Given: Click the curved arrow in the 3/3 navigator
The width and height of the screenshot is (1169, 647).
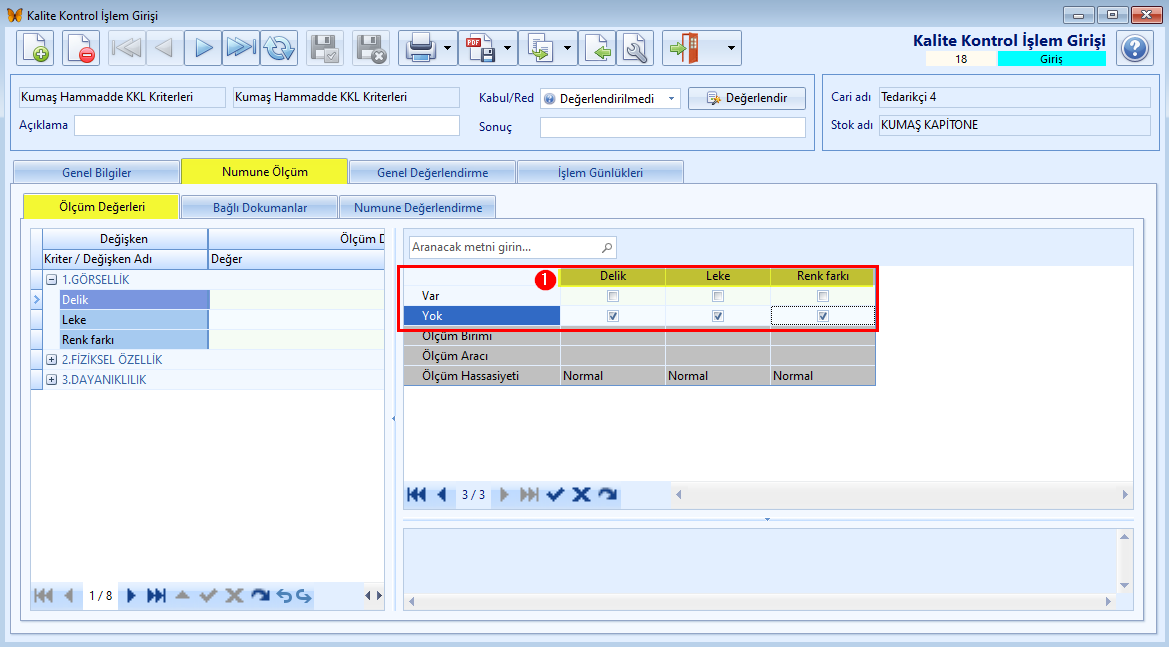Looking at the screenshot, I should [608, 494].
